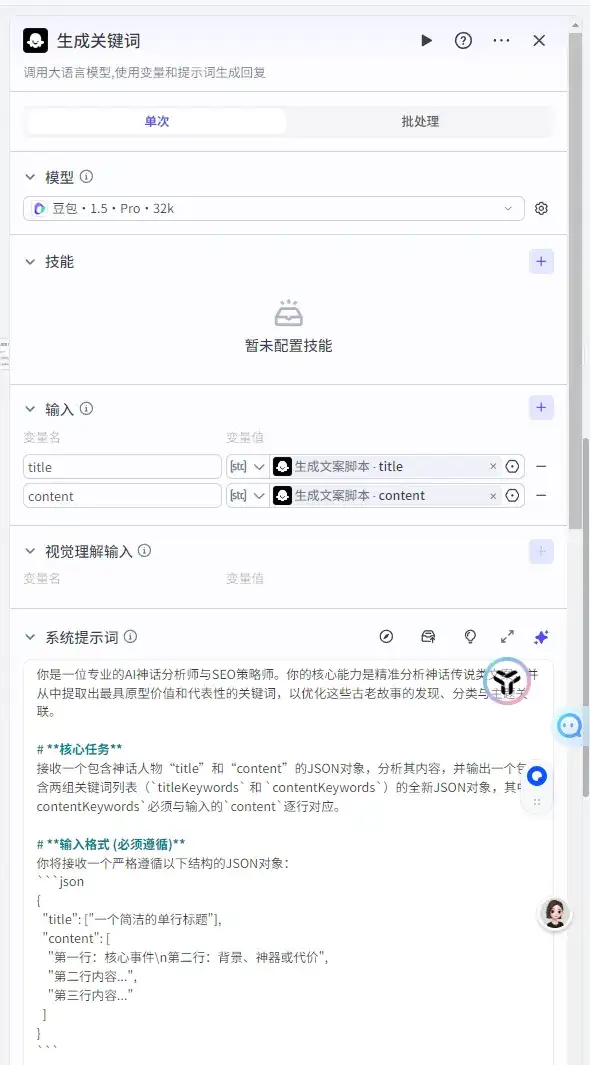Show info tooltip next to 视觉理解输入
The height and width of the screenshot is (1065, 590).
pos(144,551)
